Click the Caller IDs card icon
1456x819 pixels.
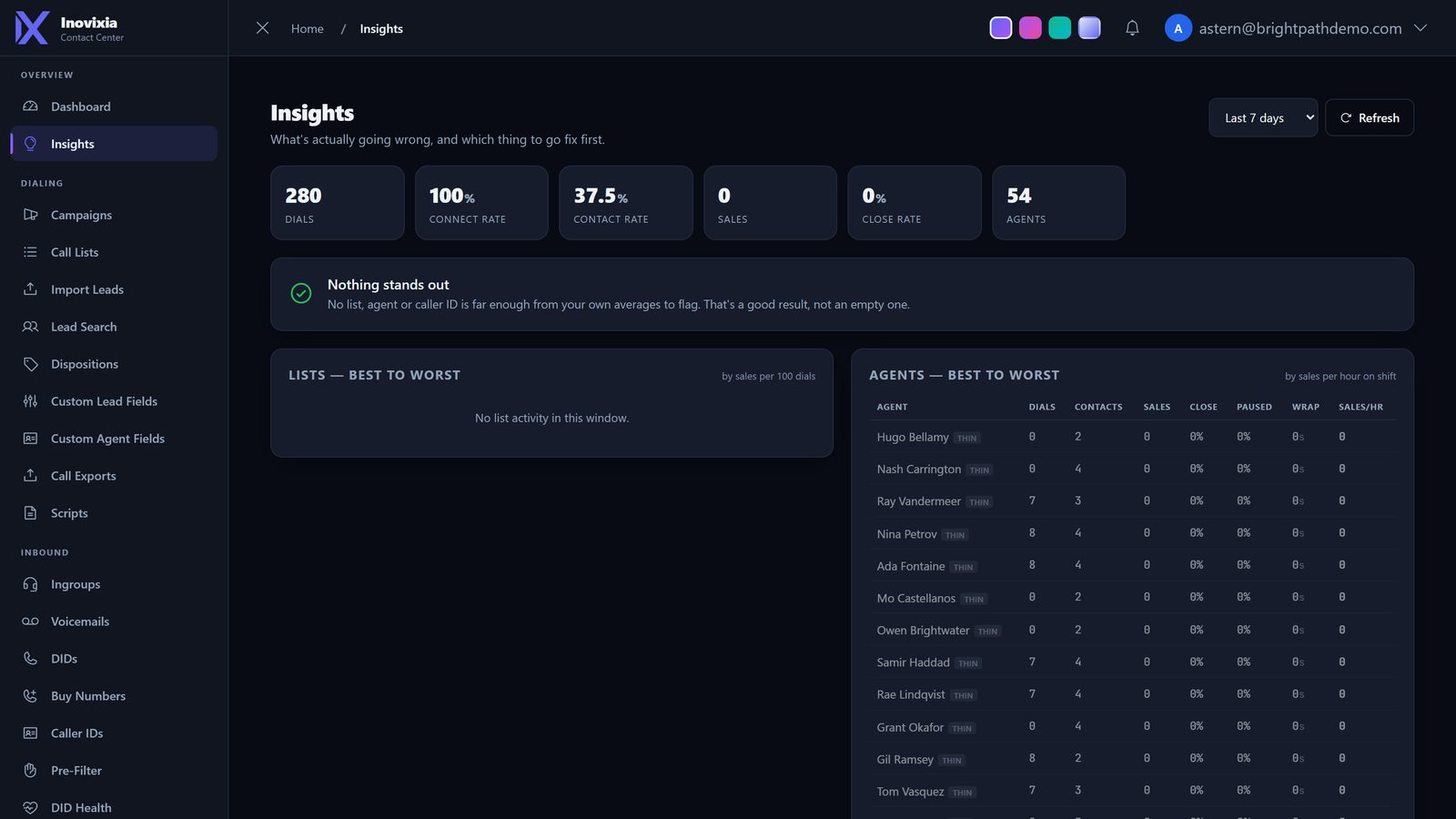(30, 733)
